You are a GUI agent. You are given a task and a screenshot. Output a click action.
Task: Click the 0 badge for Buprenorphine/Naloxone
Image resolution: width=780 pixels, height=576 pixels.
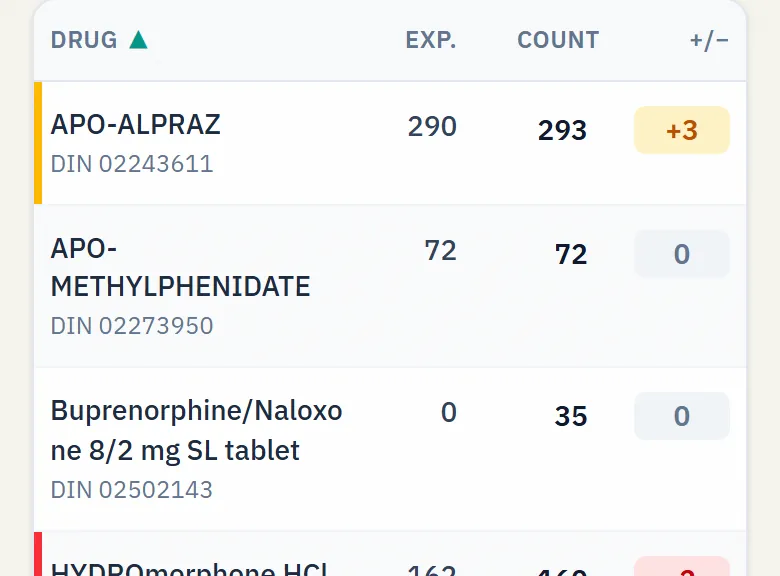pyautogui.click(x=682, y=416)
